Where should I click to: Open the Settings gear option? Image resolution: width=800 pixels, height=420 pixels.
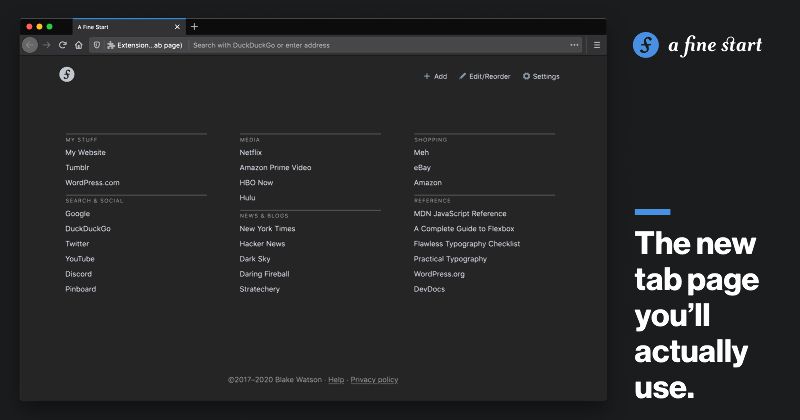[x=541, y=76]
